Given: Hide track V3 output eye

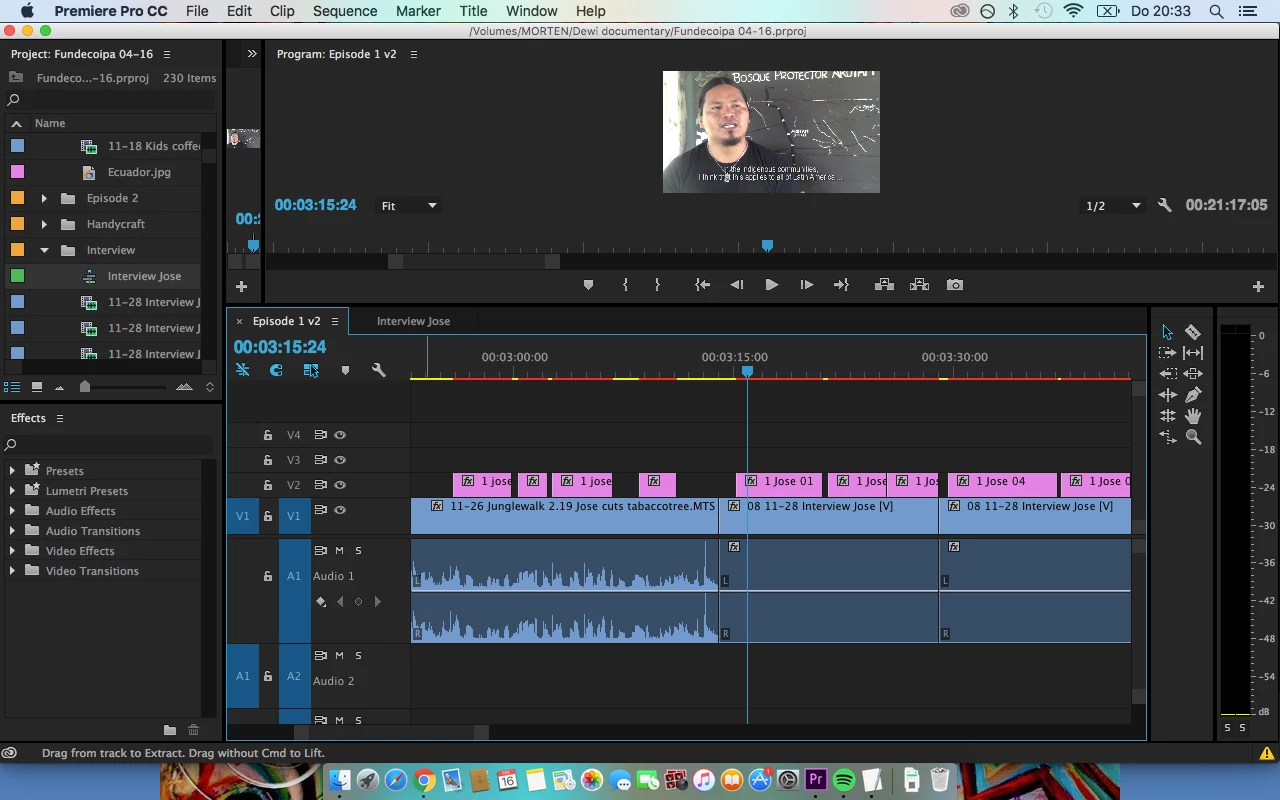Looking at the screenshot, I should (340, 460).
